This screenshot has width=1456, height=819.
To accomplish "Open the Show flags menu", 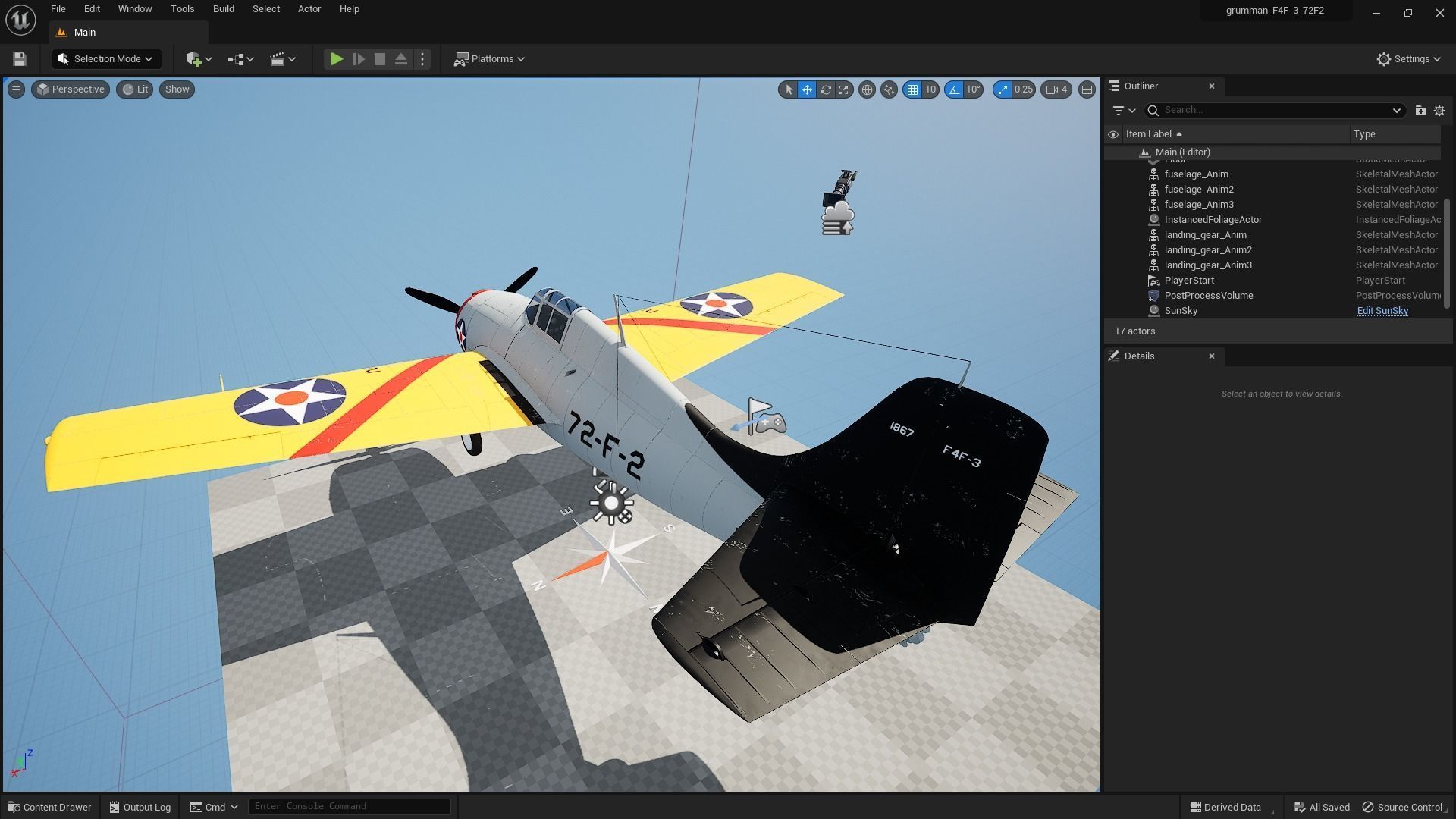I will pyautogui.click(x=177, y=89).
